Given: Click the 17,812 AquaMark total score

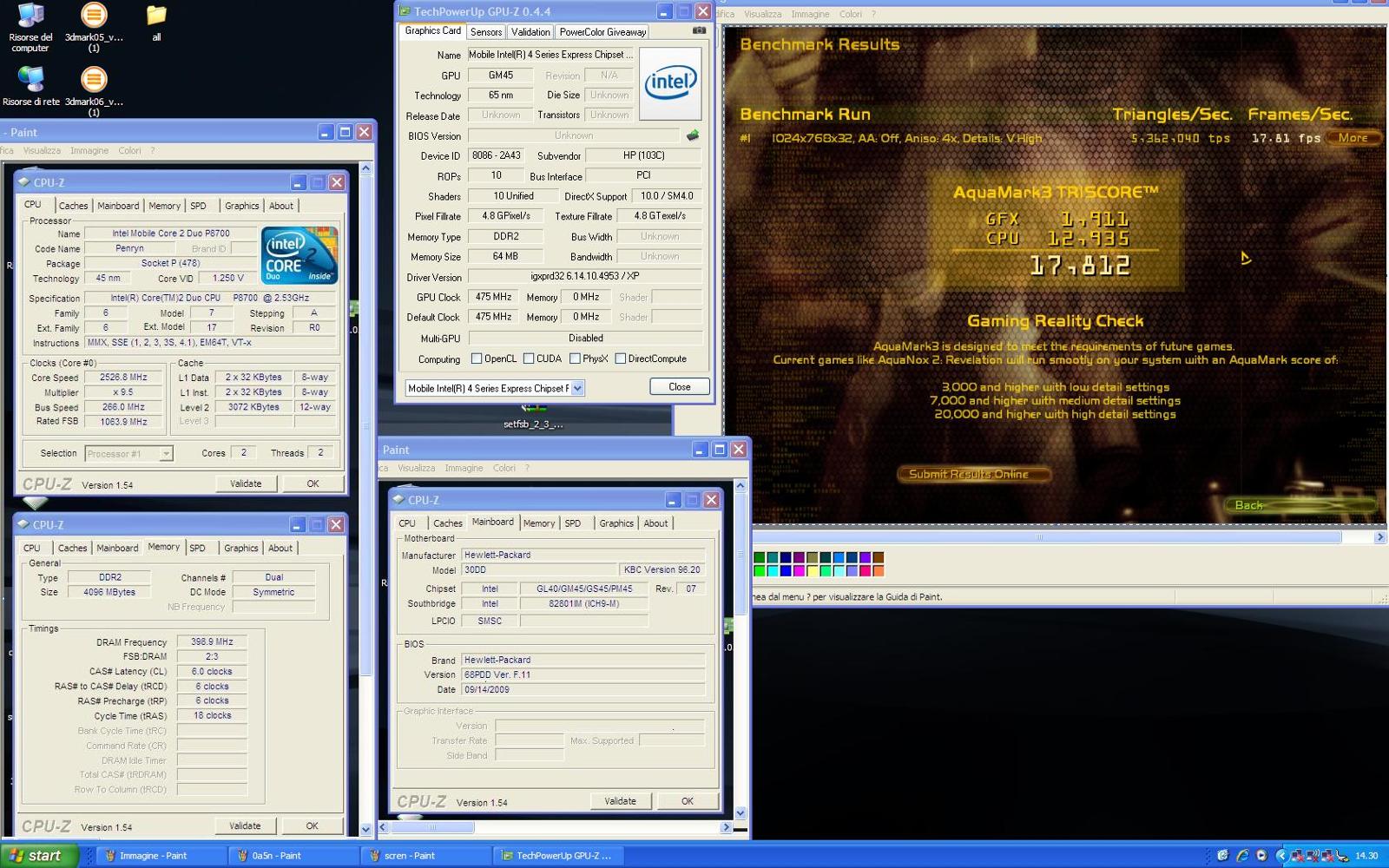Looking at the screenshot, I should (1079, 265).
